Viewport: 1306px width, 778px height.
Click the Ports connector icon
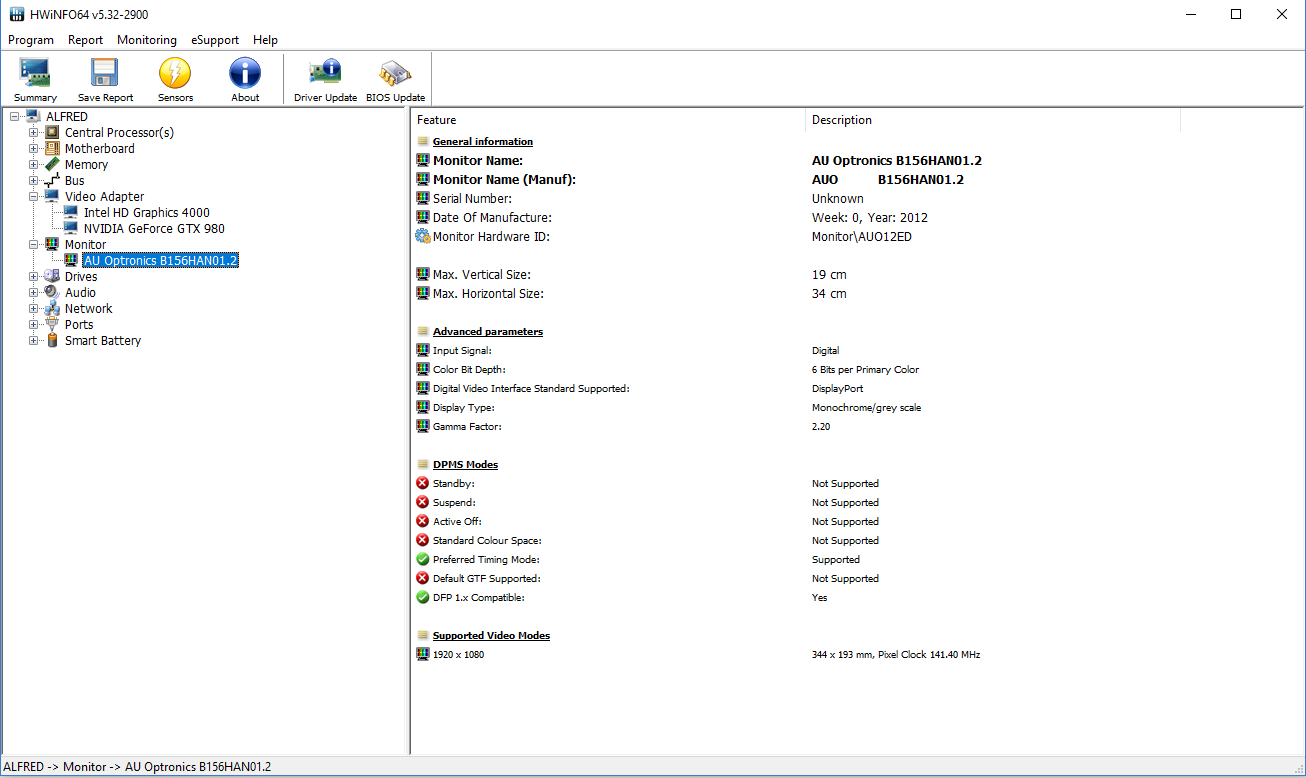click(x=52, y=325)
